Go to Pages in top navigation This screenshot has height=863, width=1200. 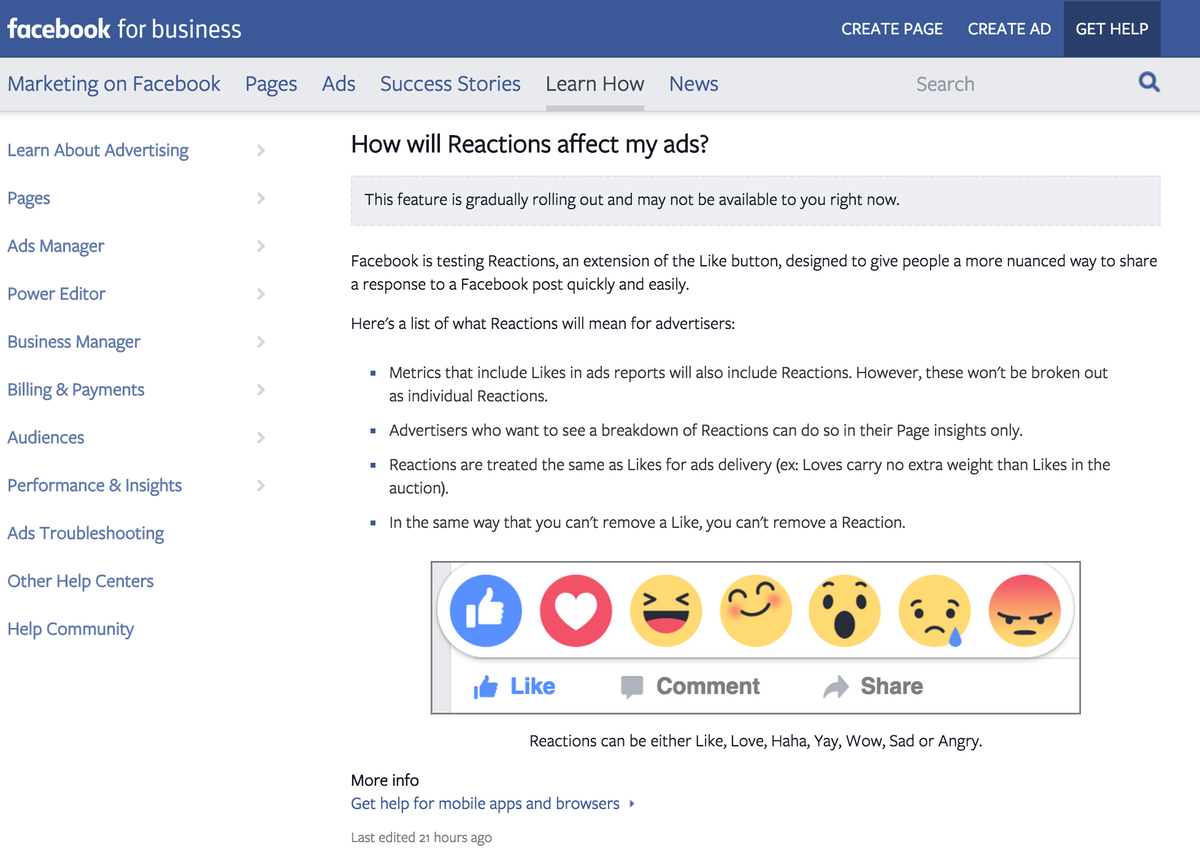271,84
